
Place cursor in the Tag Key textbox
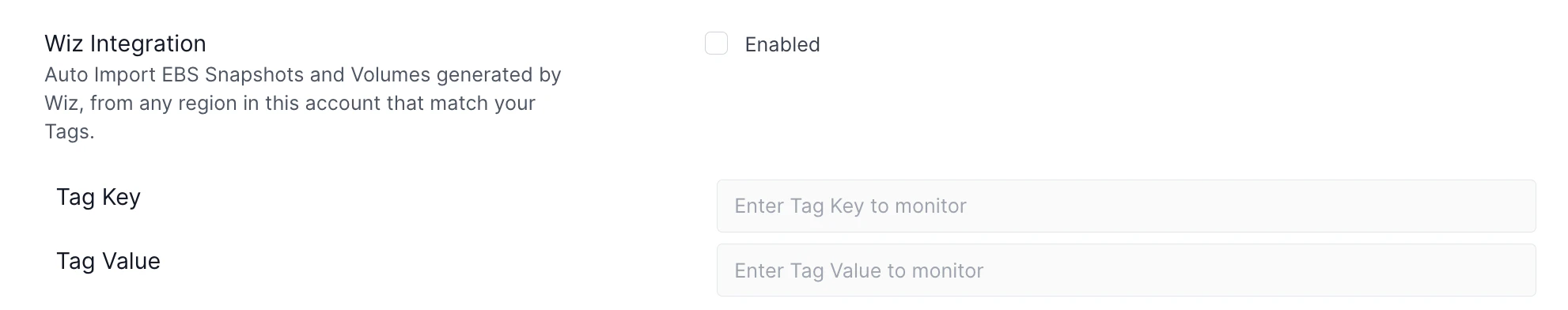point(1126,206)
